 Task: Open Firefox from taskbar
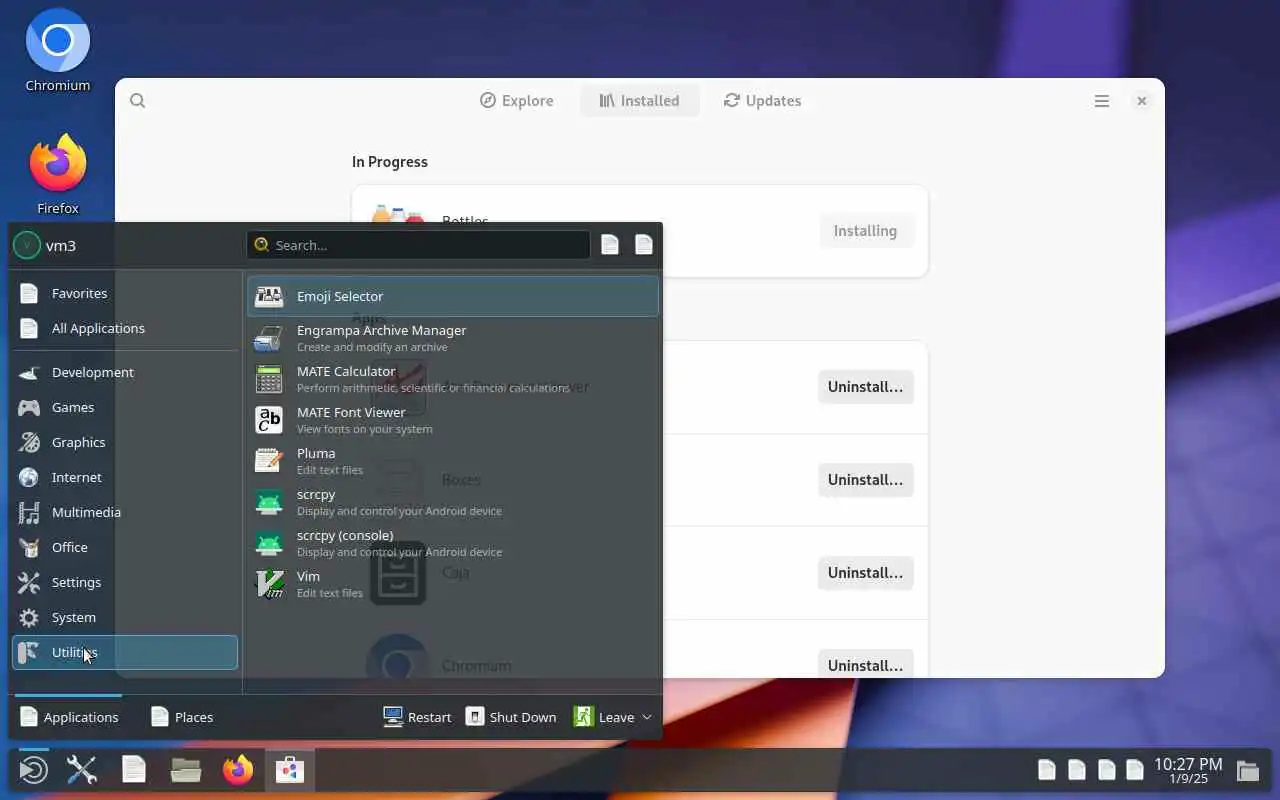[x=238, y=770]
